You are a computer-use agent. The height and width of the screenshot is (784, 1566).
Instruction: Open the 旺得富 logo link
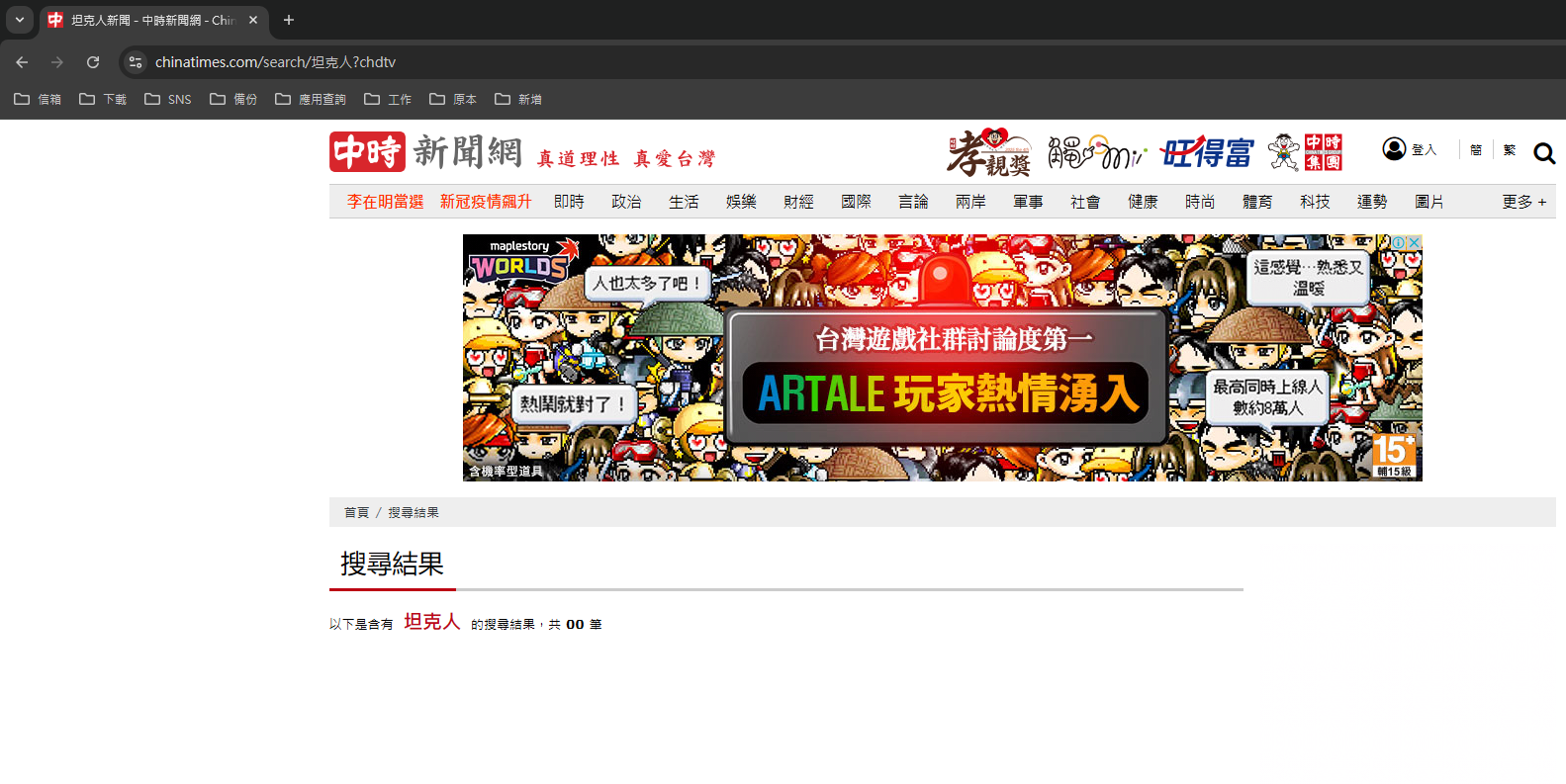click(x=1207, y=152)
